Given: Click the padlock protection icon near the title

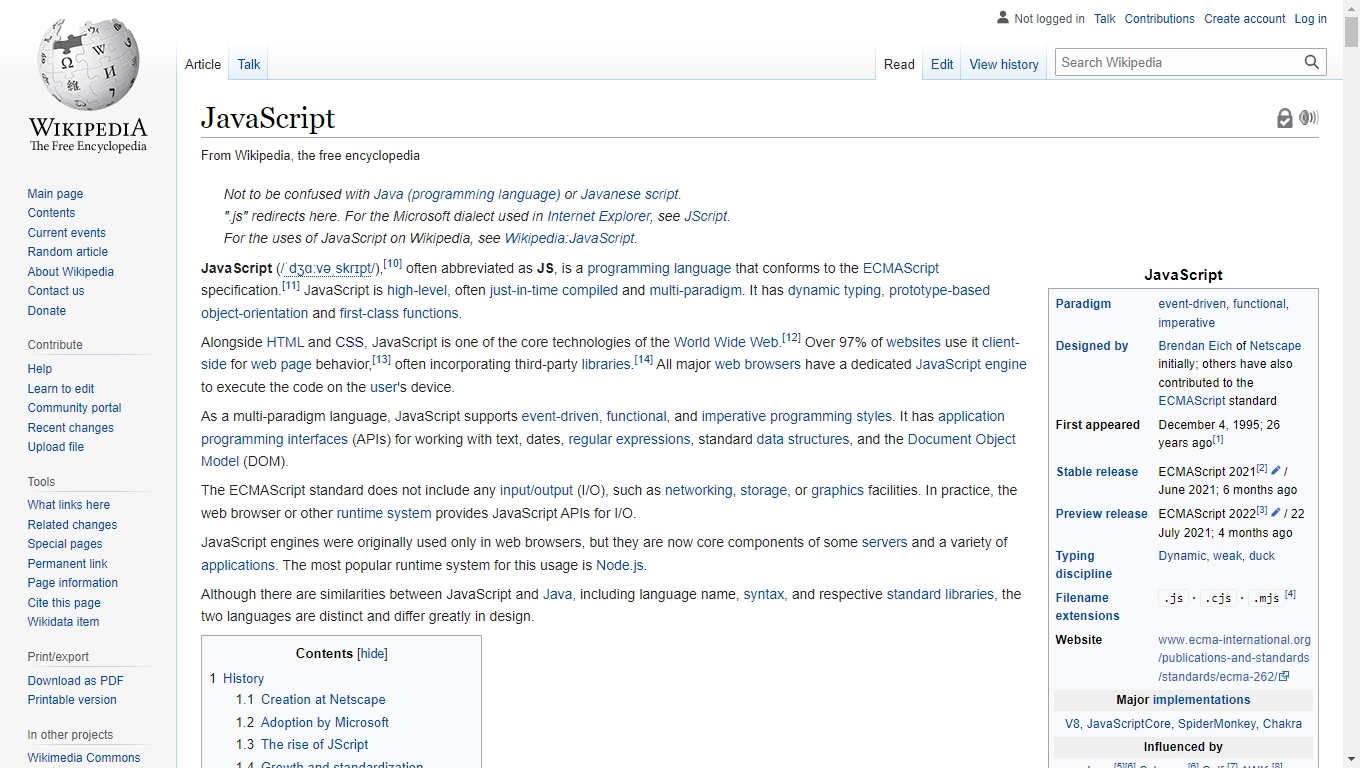Looking at the screenshot, I should coord(1284,117).
